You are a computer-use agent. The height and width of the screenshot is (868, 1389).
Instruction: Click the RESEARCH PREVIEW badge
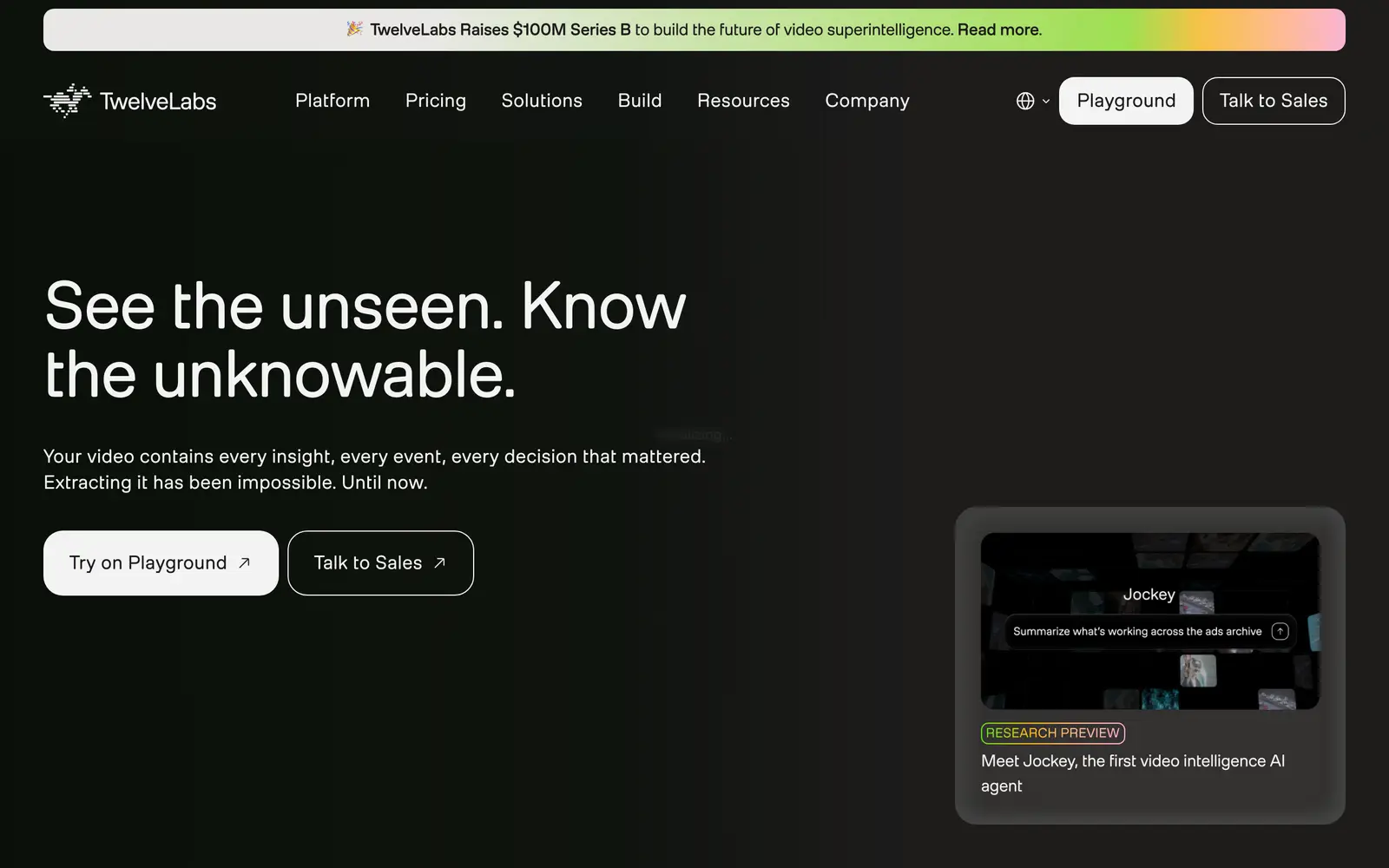(1053, 733)
